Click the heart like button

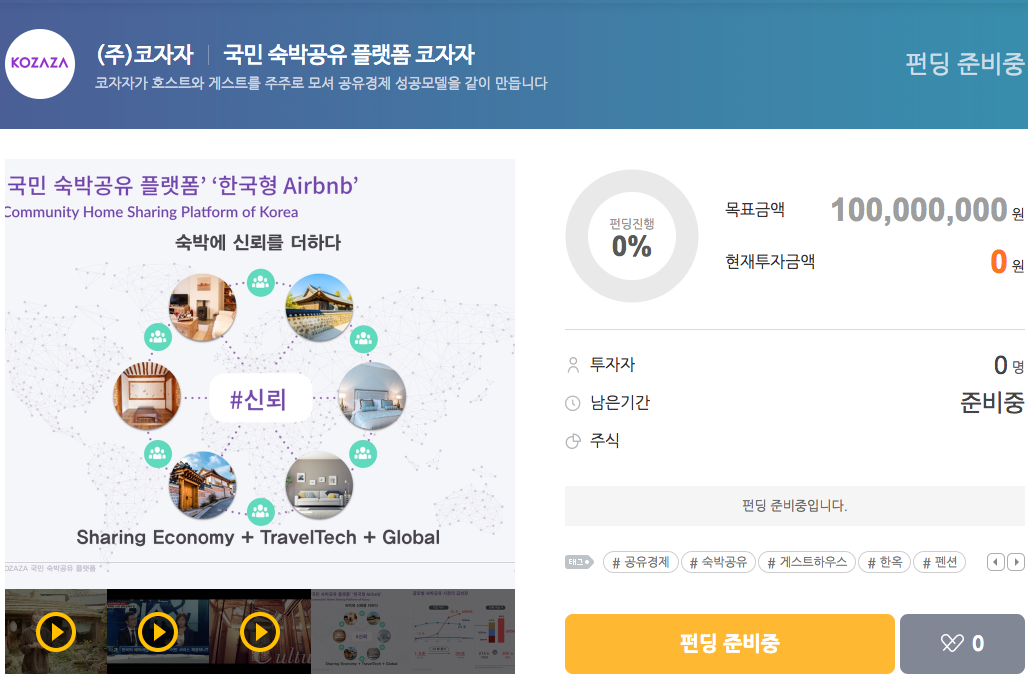point(962,644)
